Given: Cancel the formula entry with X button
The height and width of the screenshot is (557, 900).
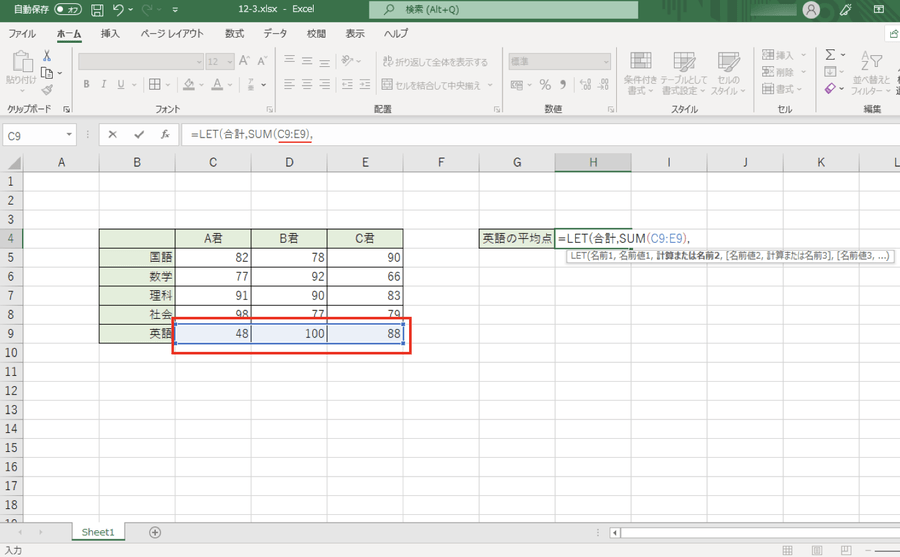Looking at the screenshot, I should click(x=113, y=134).
